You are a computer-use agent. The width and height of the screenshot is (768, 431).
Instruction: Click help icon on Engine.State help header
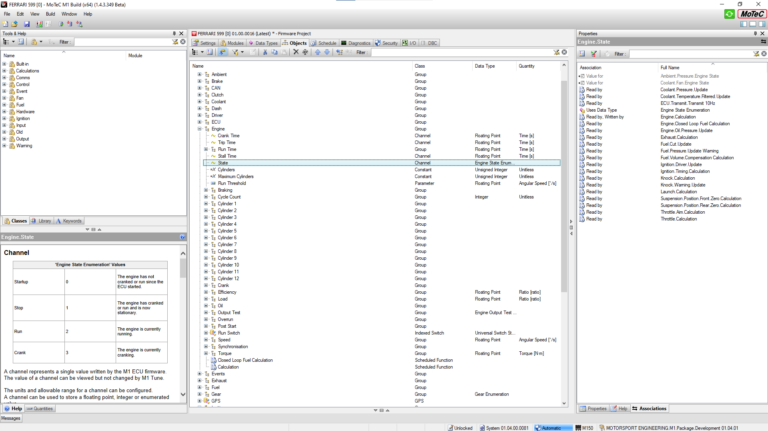(x=182, y=237)
